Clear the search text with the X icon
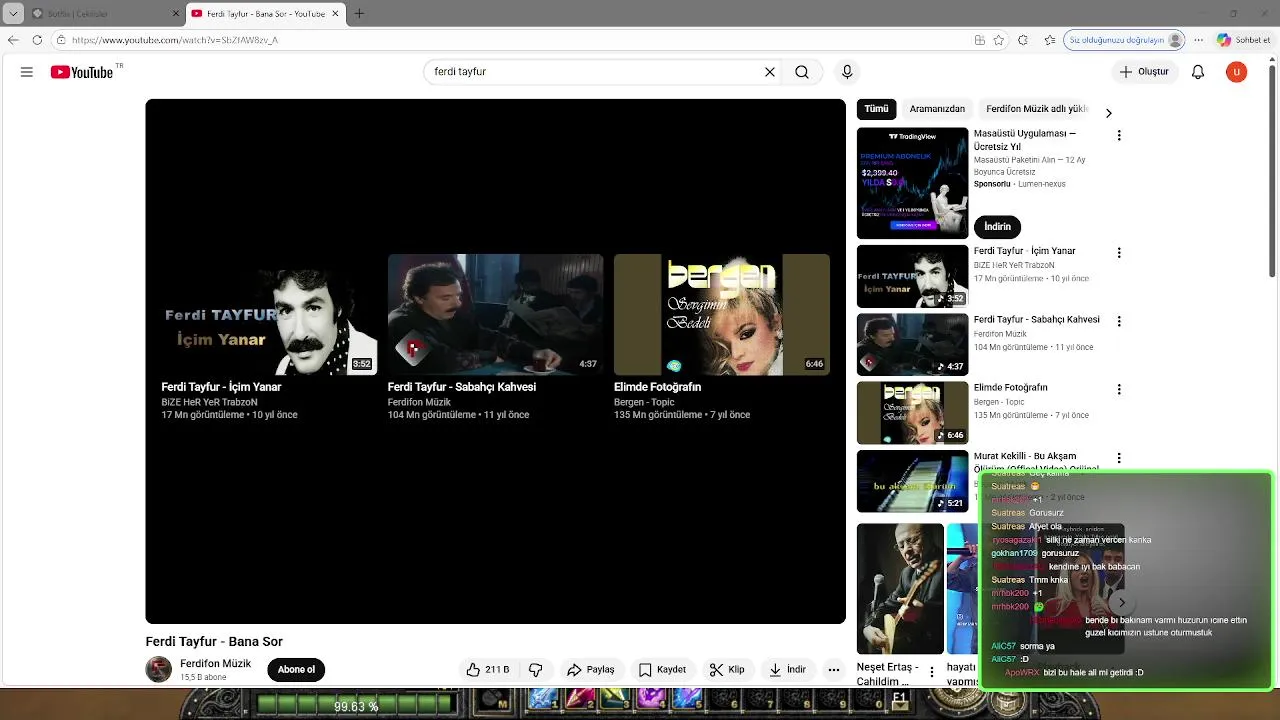The height and width of the screenshot is (720, 1280). click(770, 72)
